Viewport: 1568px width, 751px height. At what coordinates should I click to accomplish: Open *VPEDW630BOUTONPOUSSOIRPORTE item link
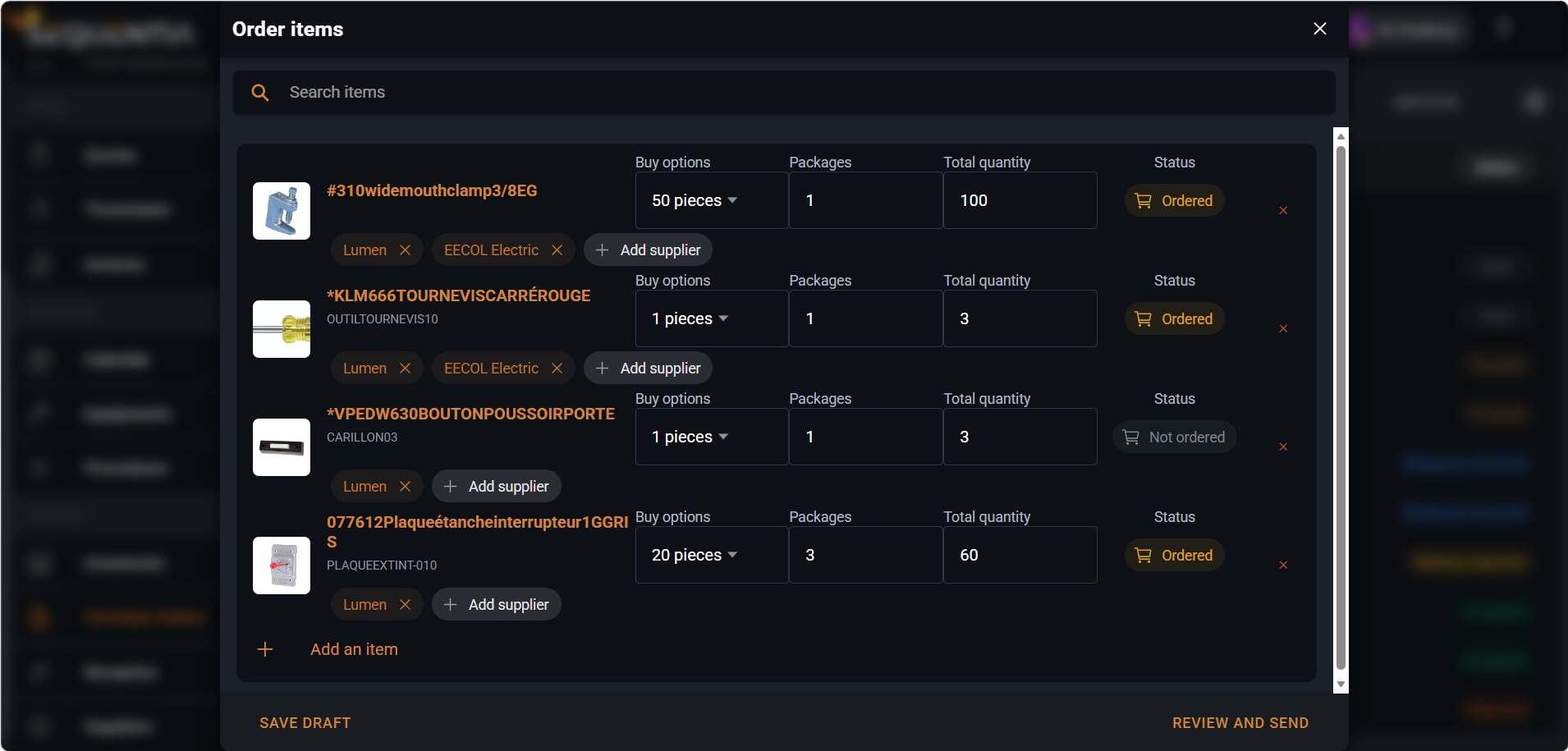pos(470,414)
